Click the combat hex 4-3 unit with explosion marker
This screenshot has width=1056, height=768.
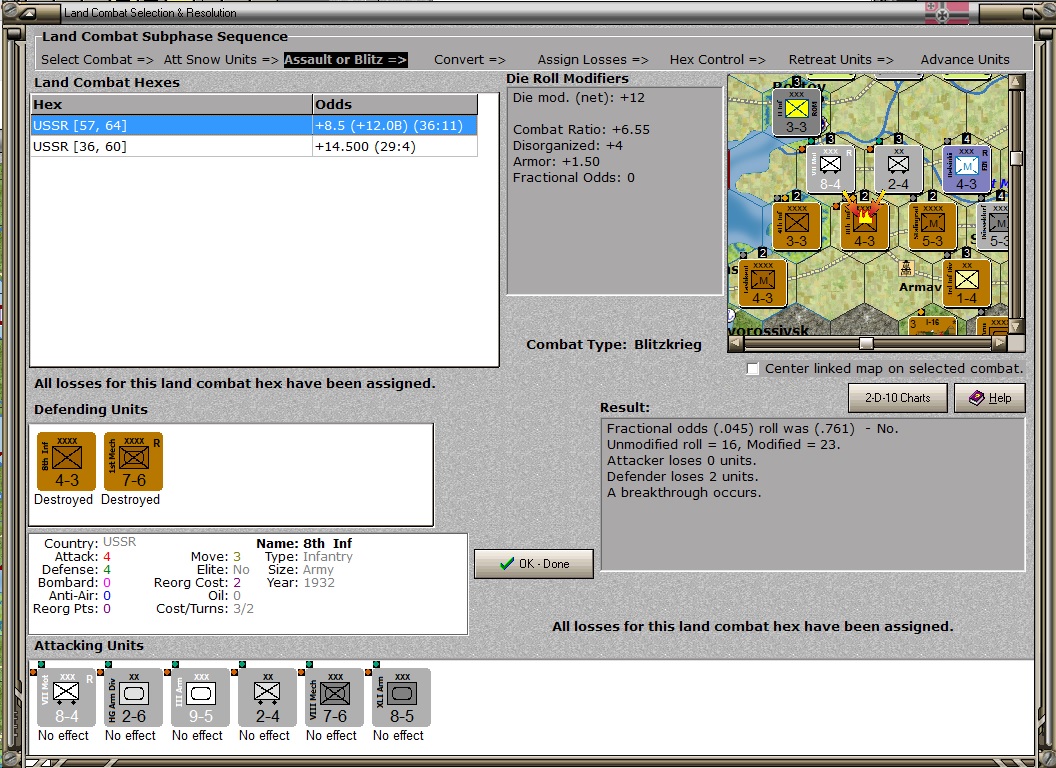[864, 226]
